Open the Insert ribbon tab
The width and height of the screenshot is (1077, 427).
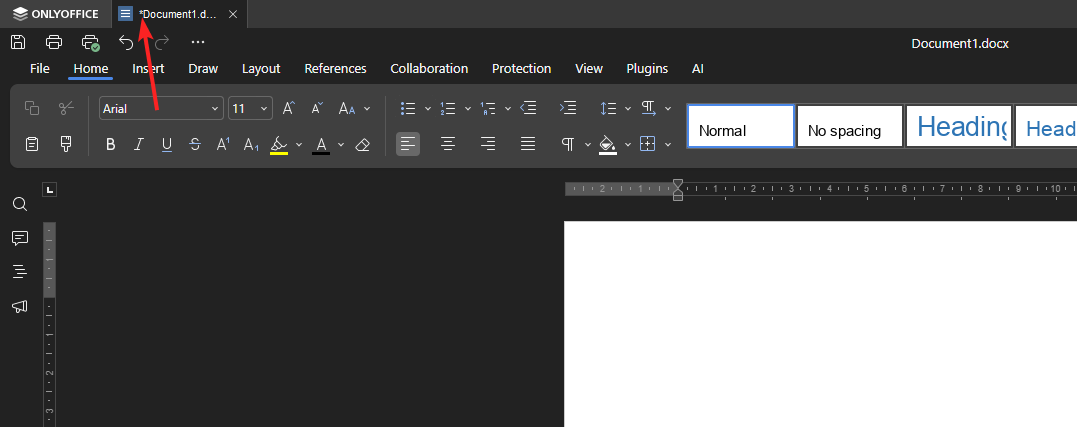tap(148, 69)
